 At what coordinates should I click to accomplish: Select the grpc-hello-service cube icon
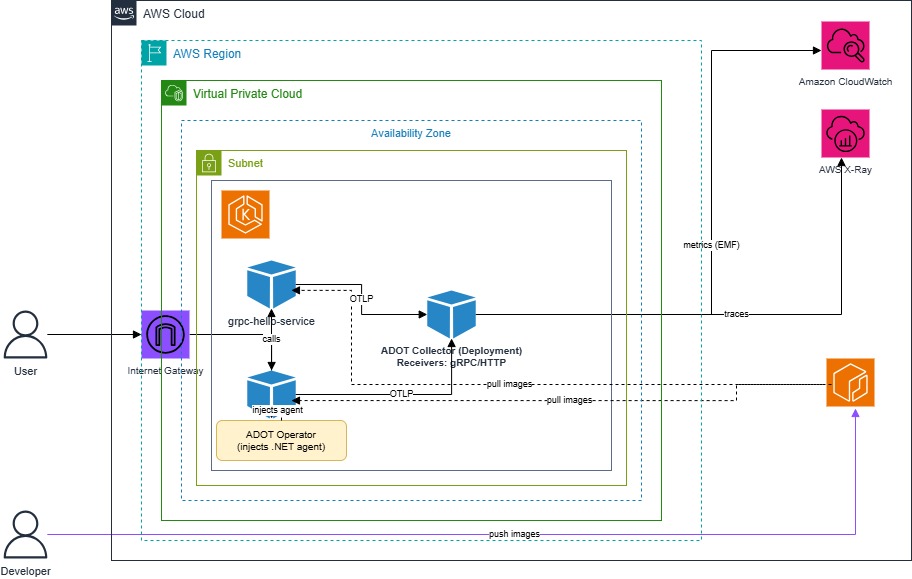point(272,285)
